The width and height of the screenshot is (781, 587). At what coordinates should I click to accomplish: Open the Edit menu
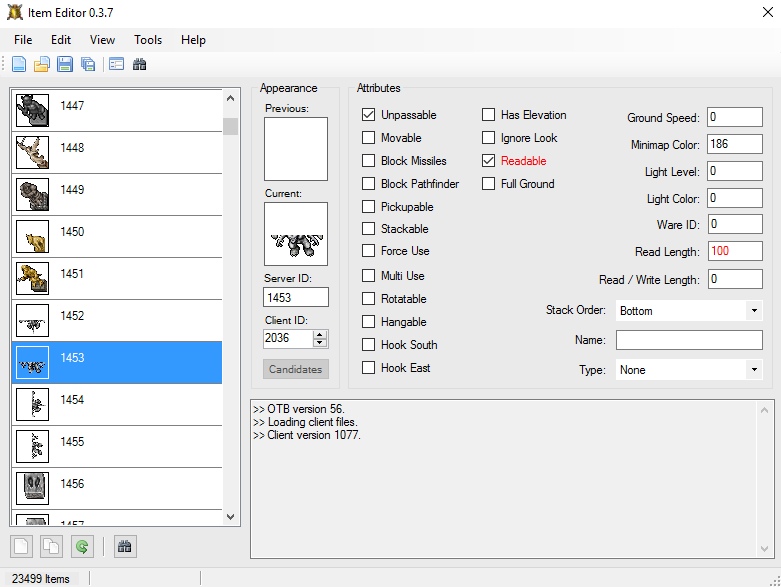pyautogui.click(x=61, y=40)
